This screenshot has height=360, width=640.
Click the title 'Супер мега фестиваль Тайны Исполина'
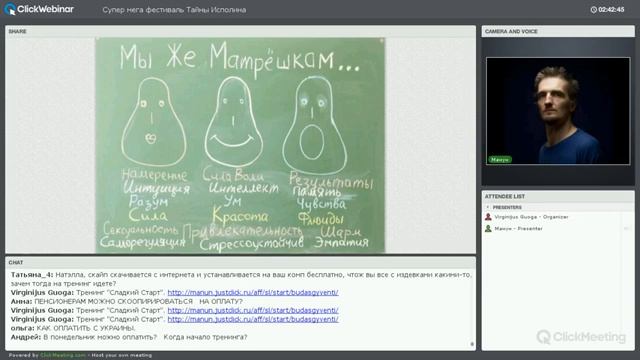click(x=174, y=10)
